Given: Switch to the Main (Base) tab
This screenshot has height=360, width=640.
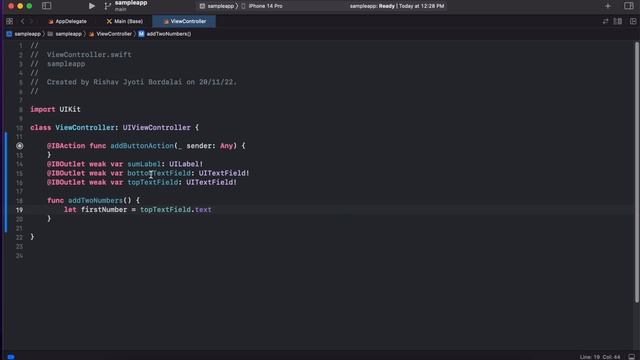Looking at the screenshot, I should pyautogui.click(x=124, y=21).
